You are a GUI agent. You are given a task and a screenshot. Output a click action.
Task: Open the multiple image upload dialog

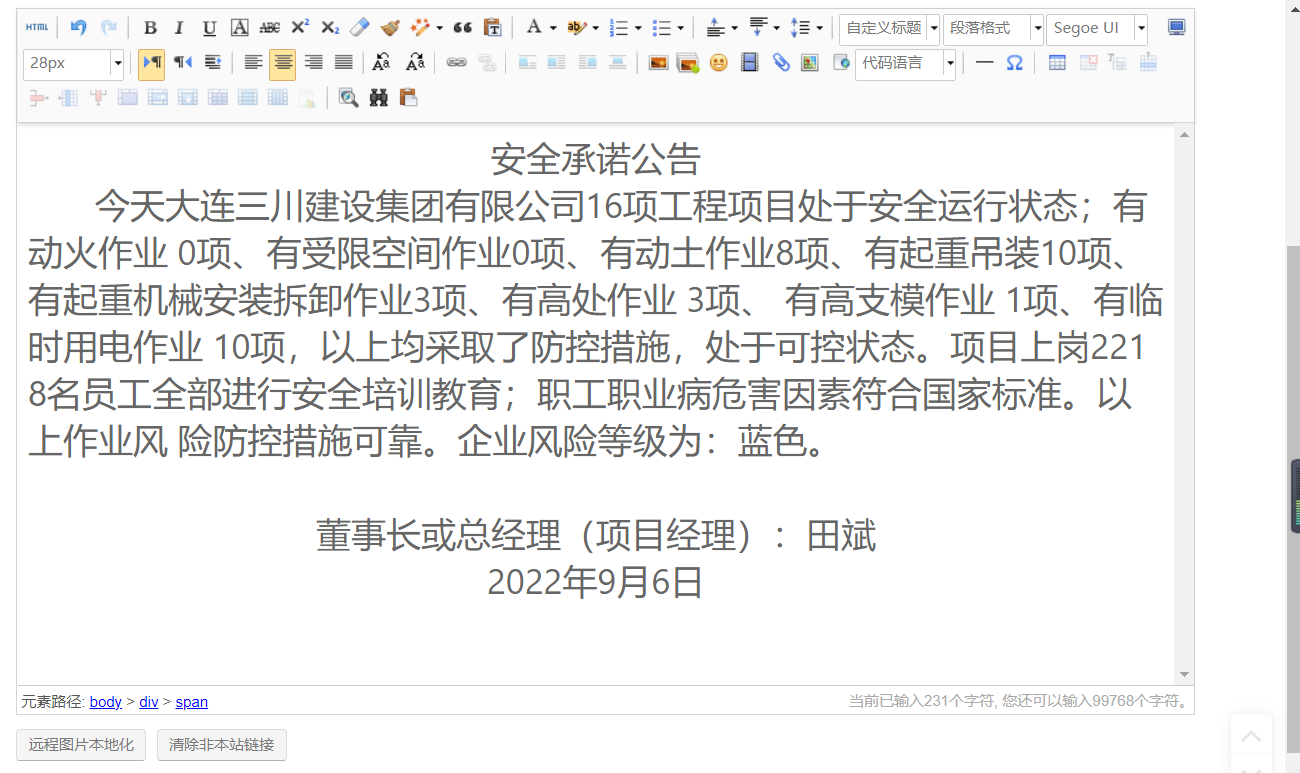click(x=688, y=63)
